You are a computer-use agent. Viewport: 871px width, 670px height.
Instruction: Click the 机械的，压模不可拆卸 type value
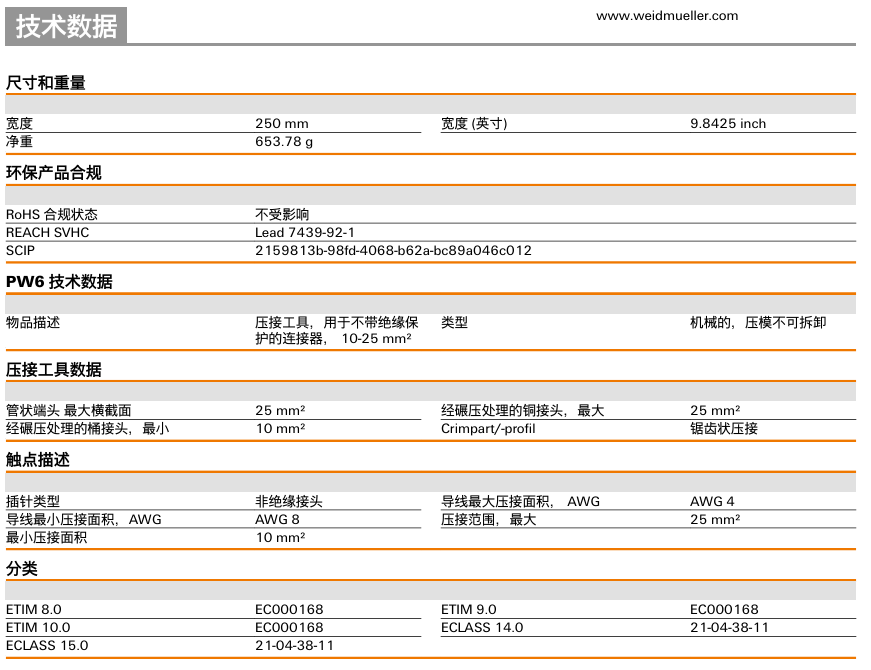click(758, 323)
